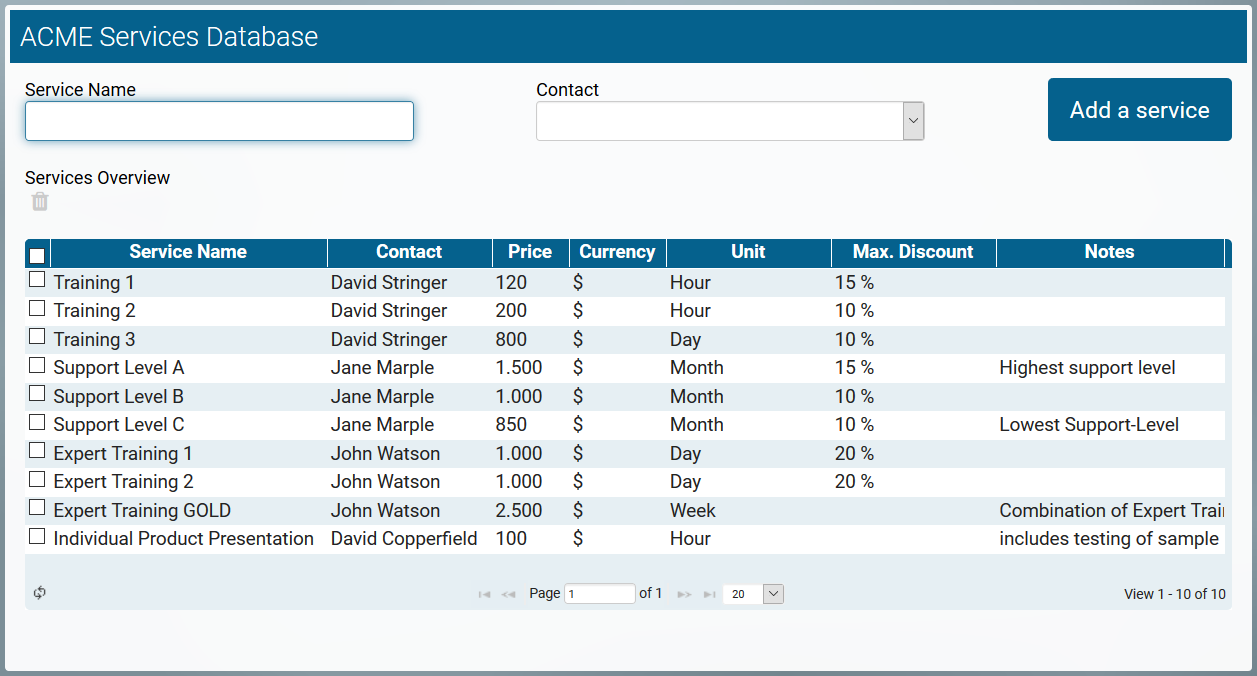
Task: Click the last page arrow icon
Action: 709,593
